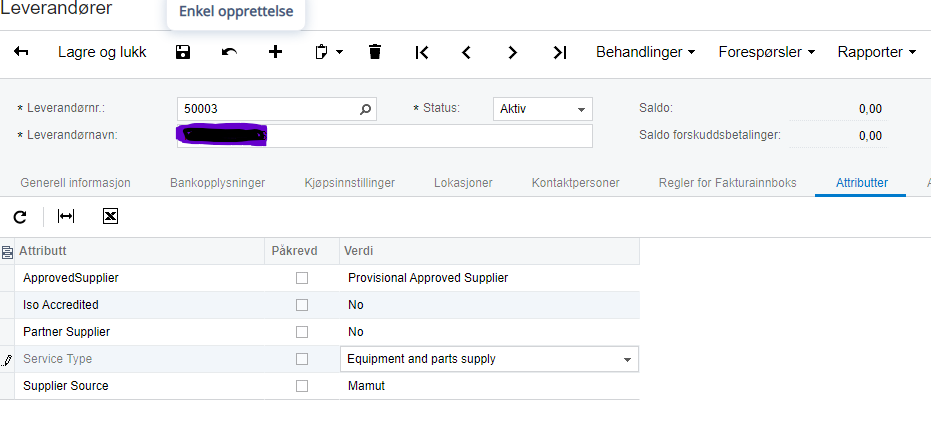
Task: Click the search magnifier in Leverandørnr. field
Action: point(365,109)
